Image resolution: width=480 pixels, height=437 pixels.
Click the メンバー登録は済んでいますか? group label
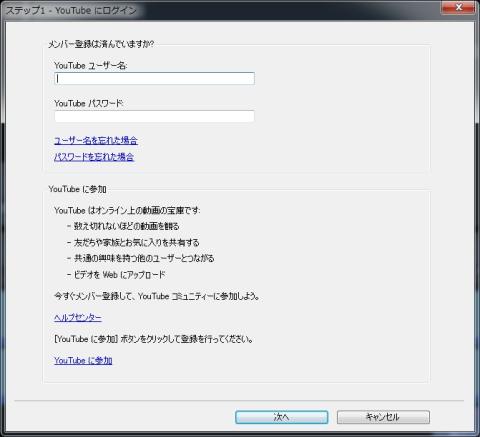pos(101,44)
